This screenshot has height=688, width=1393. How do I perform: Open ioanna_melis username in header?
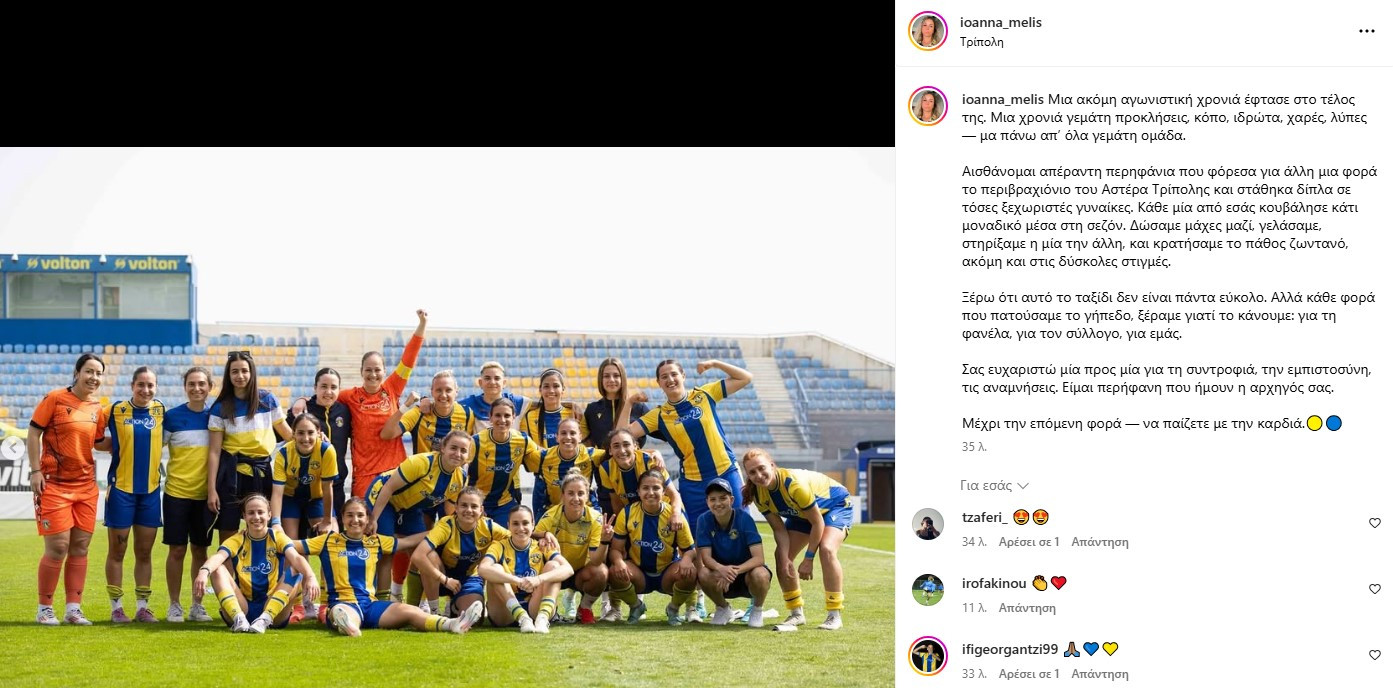1000,22
